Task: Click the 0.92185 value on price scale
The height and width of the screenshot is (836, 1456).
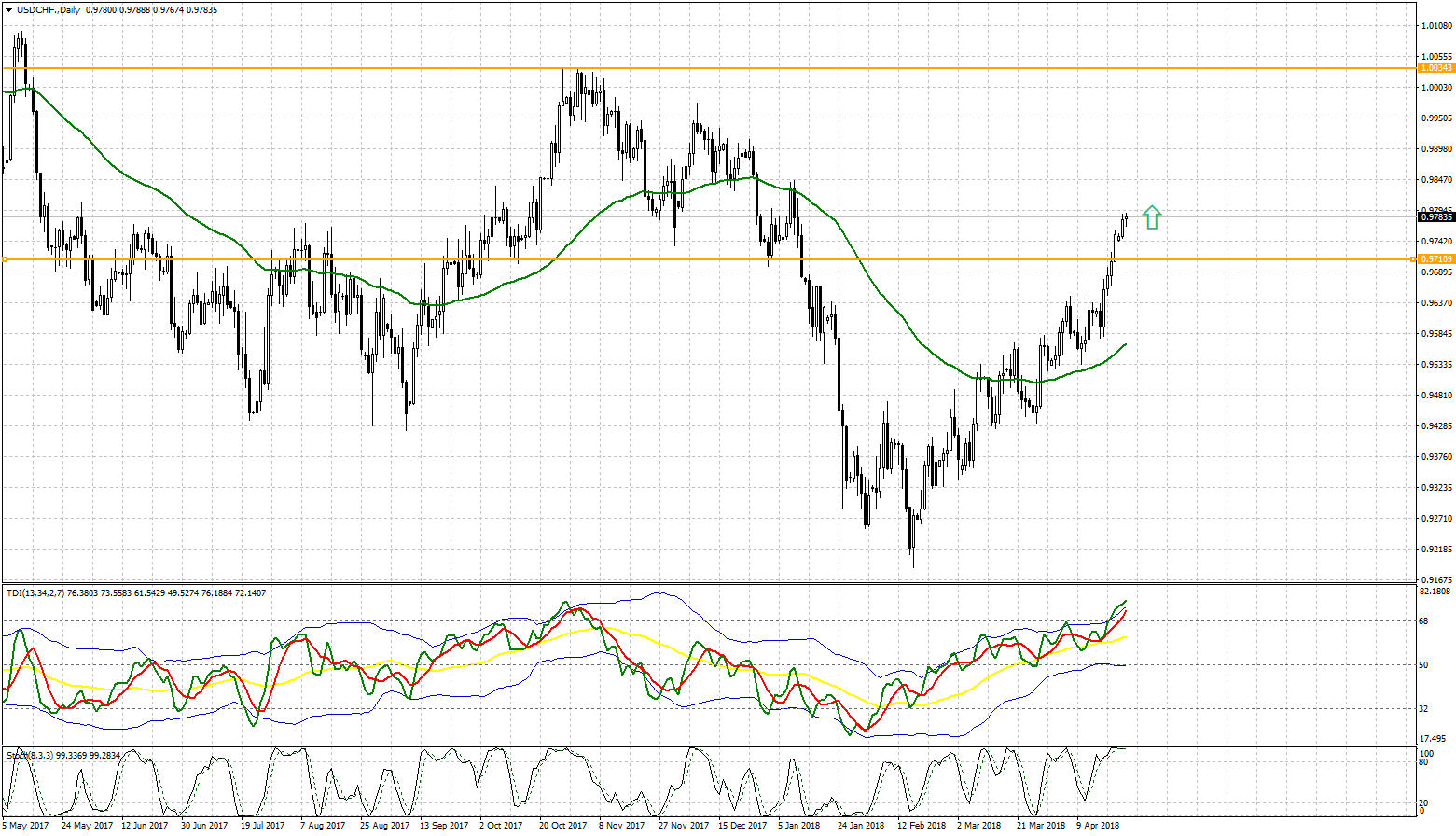Action: [x=1436, y=550]
